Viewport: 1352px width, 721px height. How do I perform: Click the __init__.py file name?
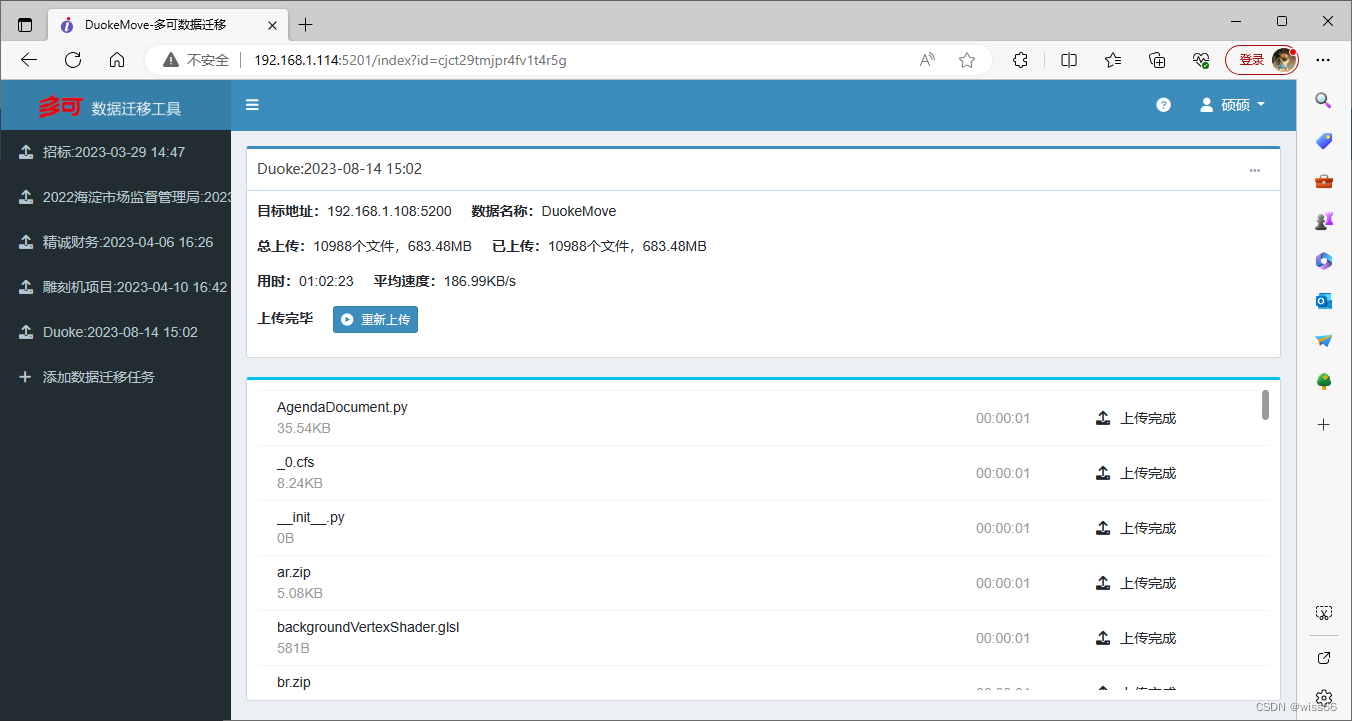(311, 517)
